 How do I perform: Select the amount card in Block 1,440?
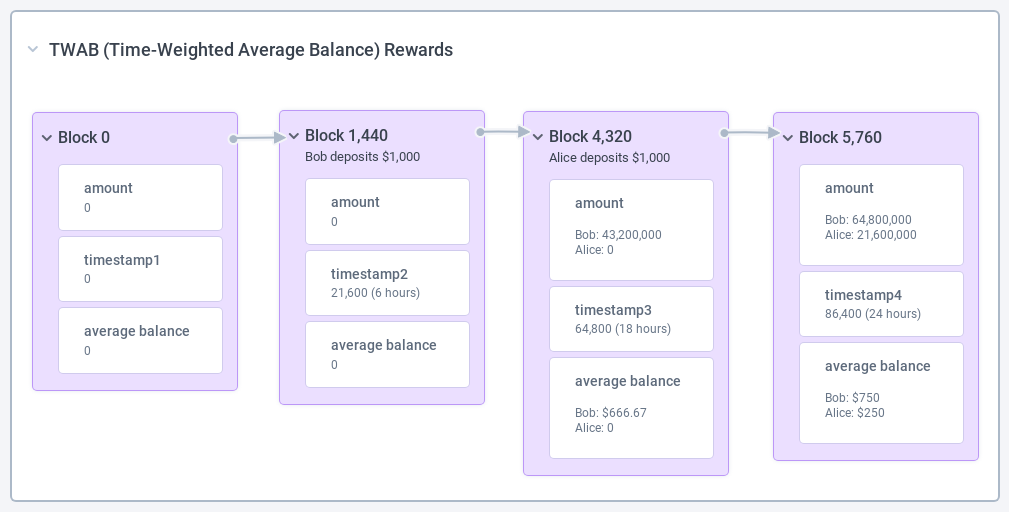[387, 212]
